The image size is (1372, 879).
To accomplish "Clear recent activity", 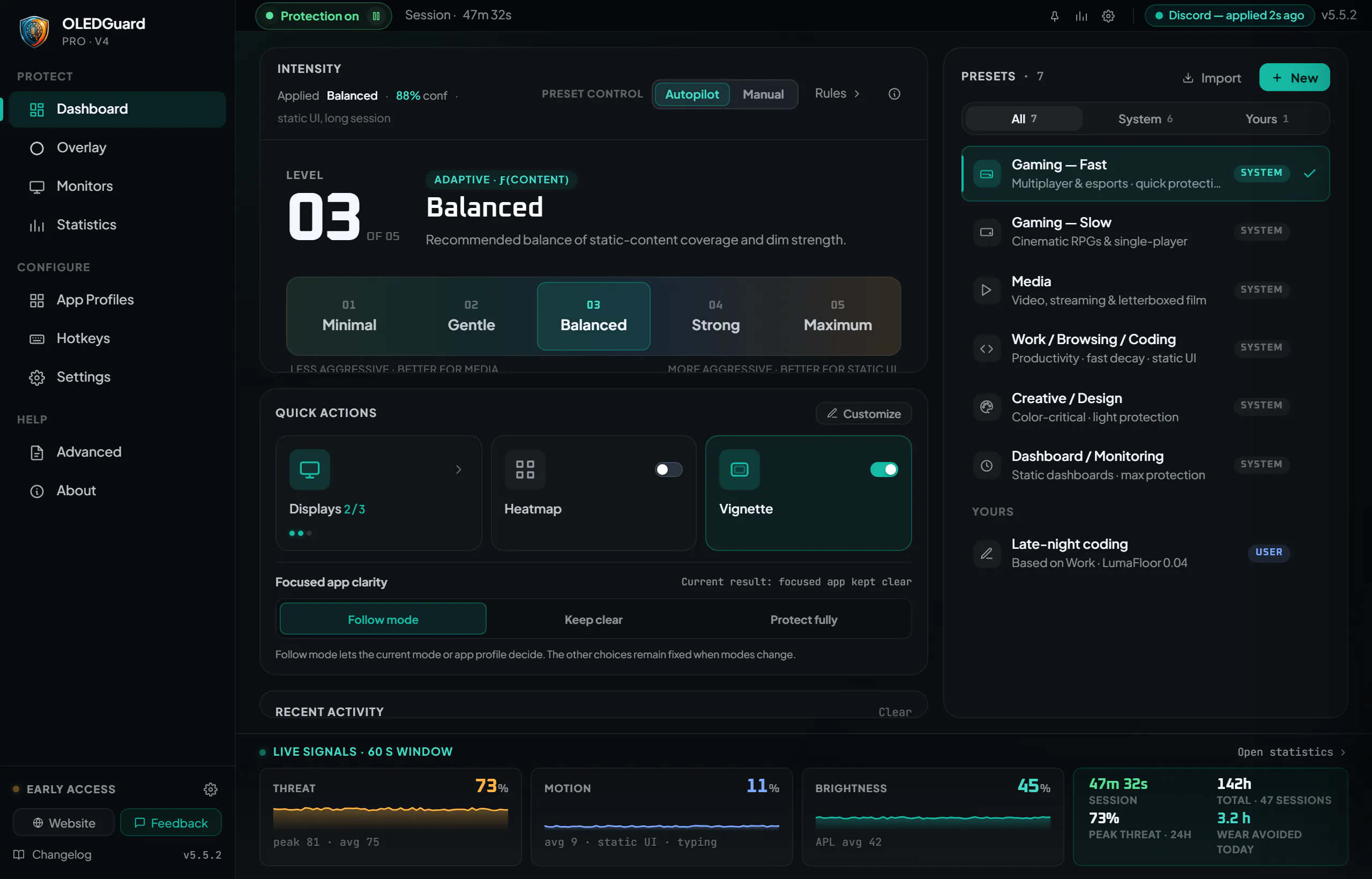I will 894,712.
